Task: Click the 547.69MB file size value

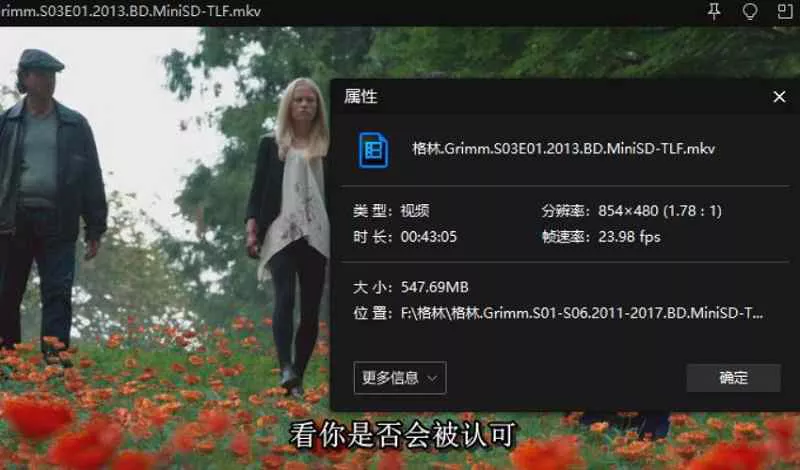Action: [429, 288]
